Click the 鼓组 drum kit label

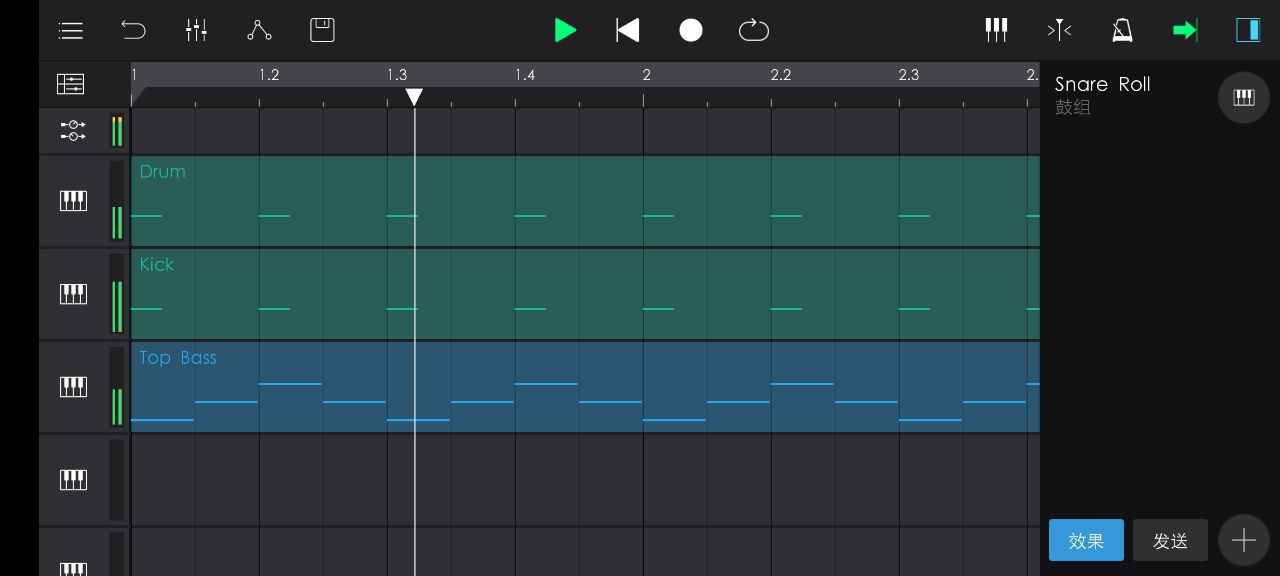(1073, 107)
